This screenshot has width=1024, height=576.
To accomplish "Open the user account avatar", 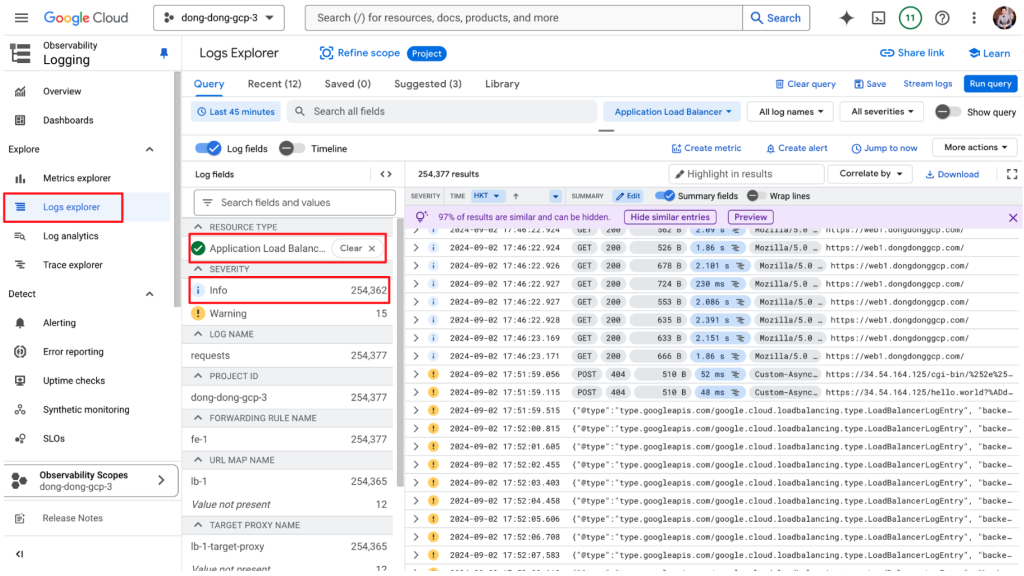I will 1004,18.
